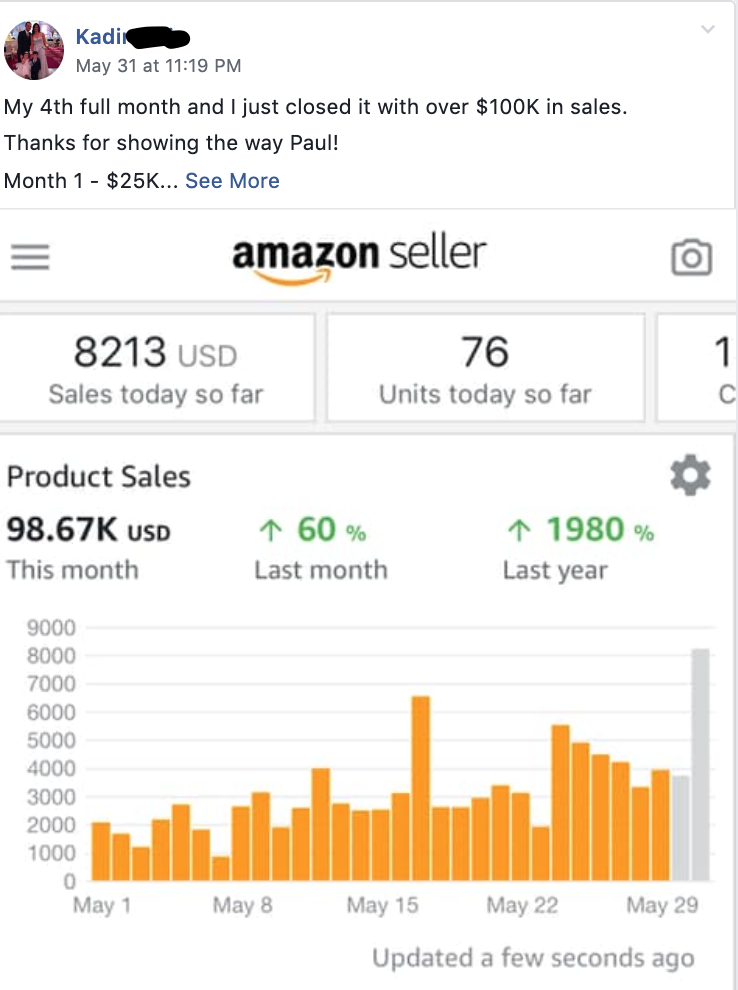Click the May 22 axis label
Image resolution: width=738 pixels, height=990 pixels.
(x=522, y=905)
